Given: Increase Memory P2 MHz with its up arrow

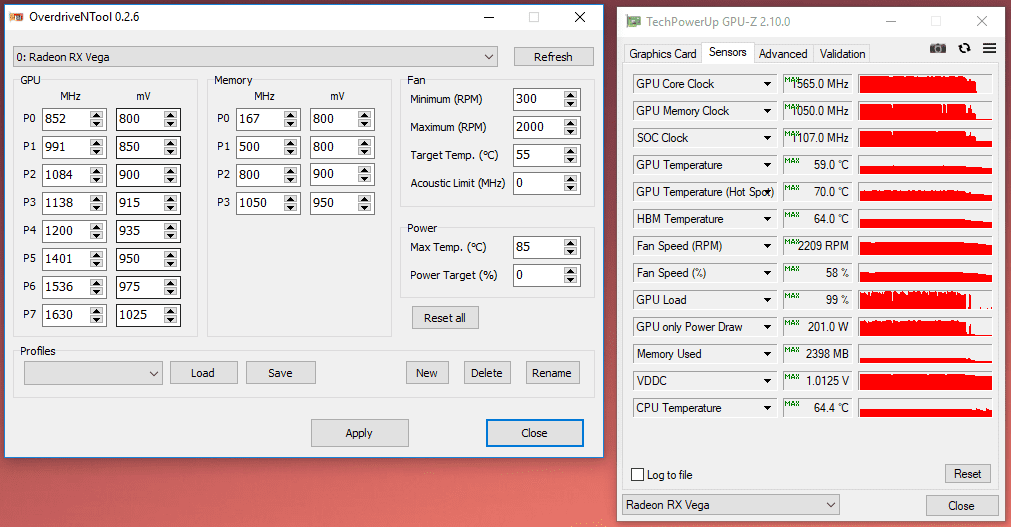Looking at the screenshot, I should click(x=291, y=170).
